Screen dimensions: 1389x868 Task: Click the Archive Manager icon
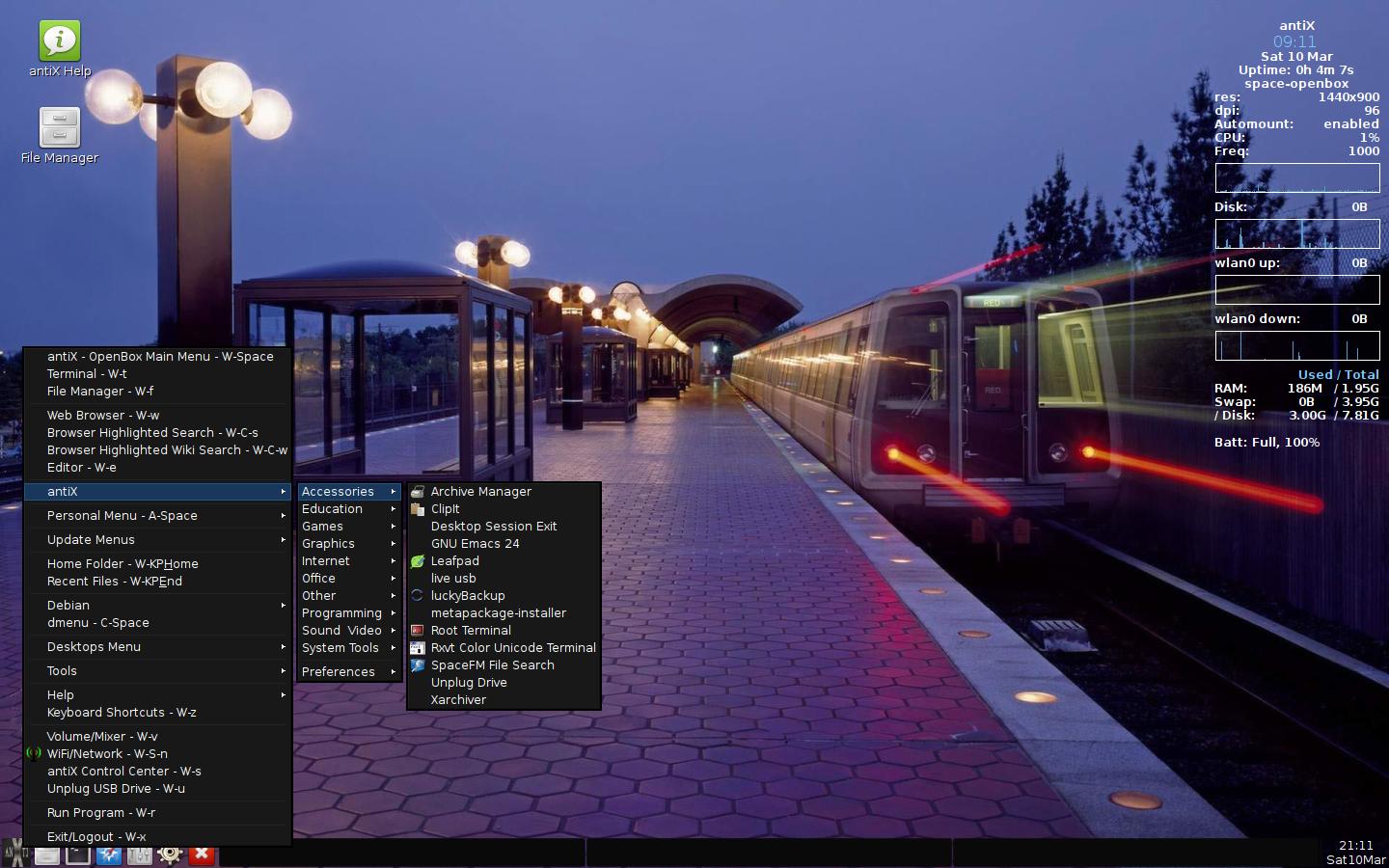coord(418,492)
